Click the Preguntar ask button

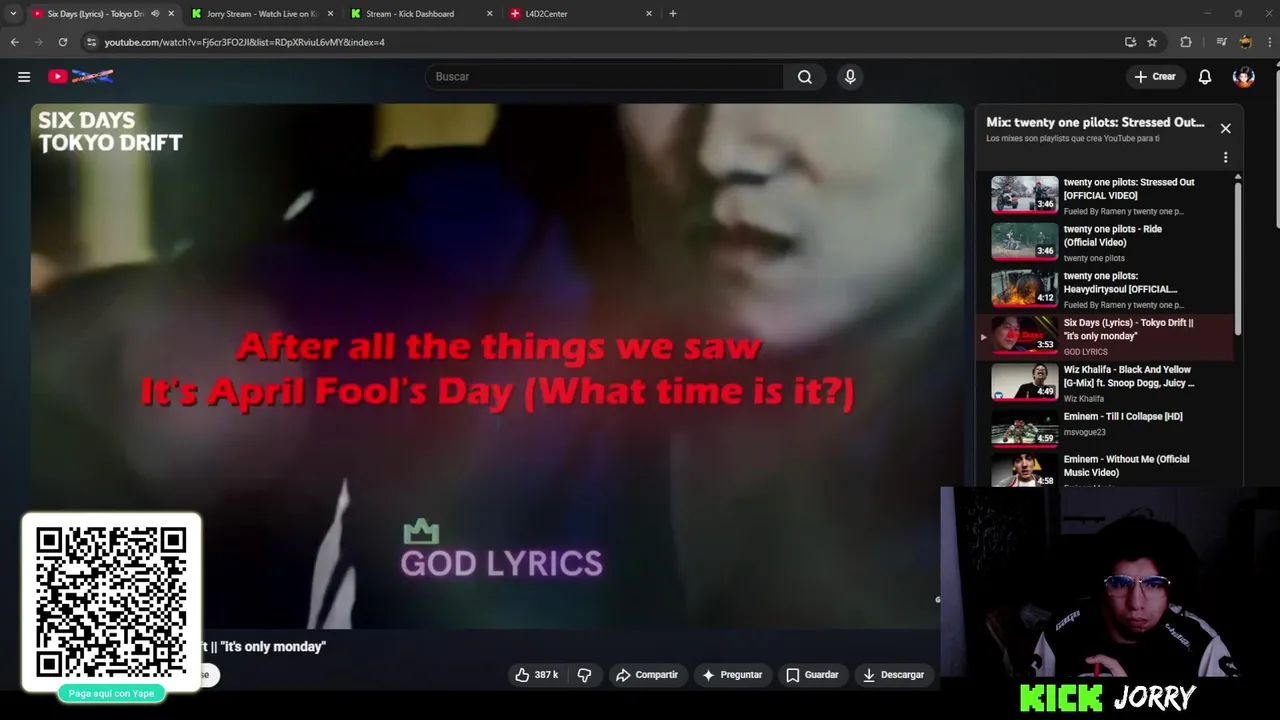(731, 675)
